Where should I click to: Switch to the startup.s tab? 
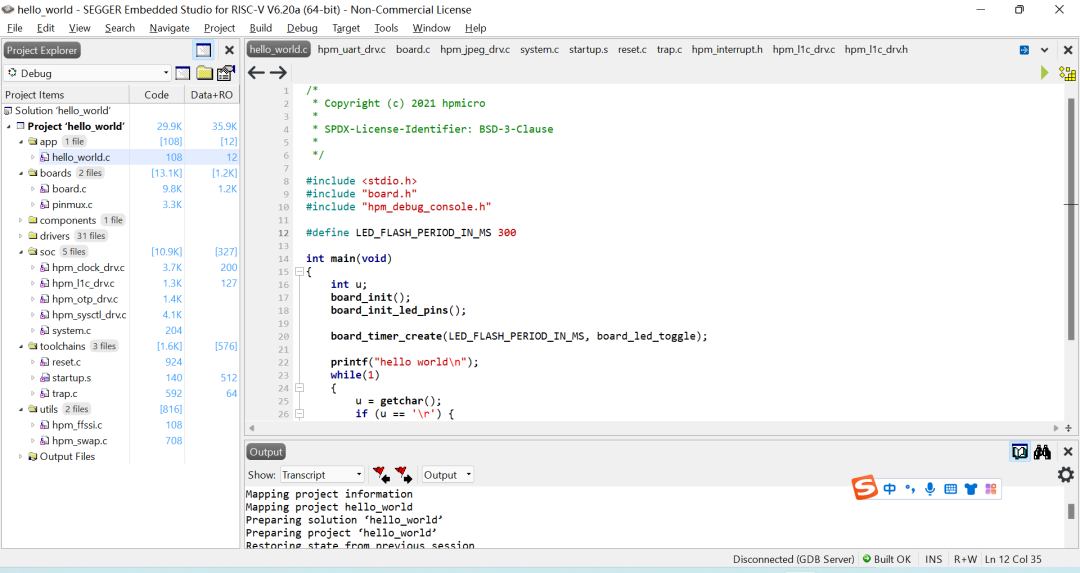(588, 49)
